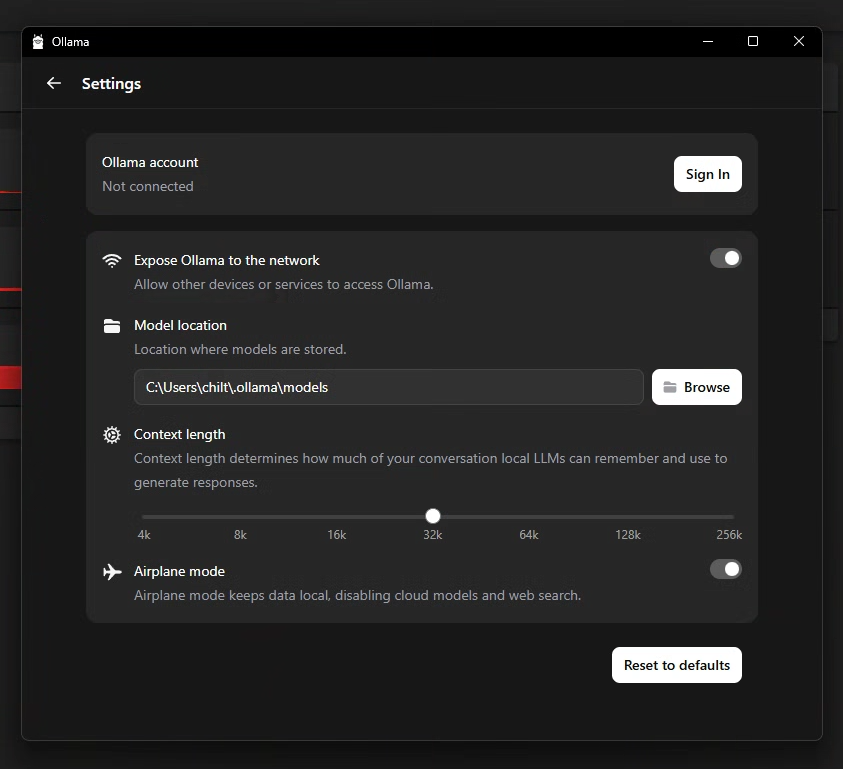Set context length to 64k

529,517
